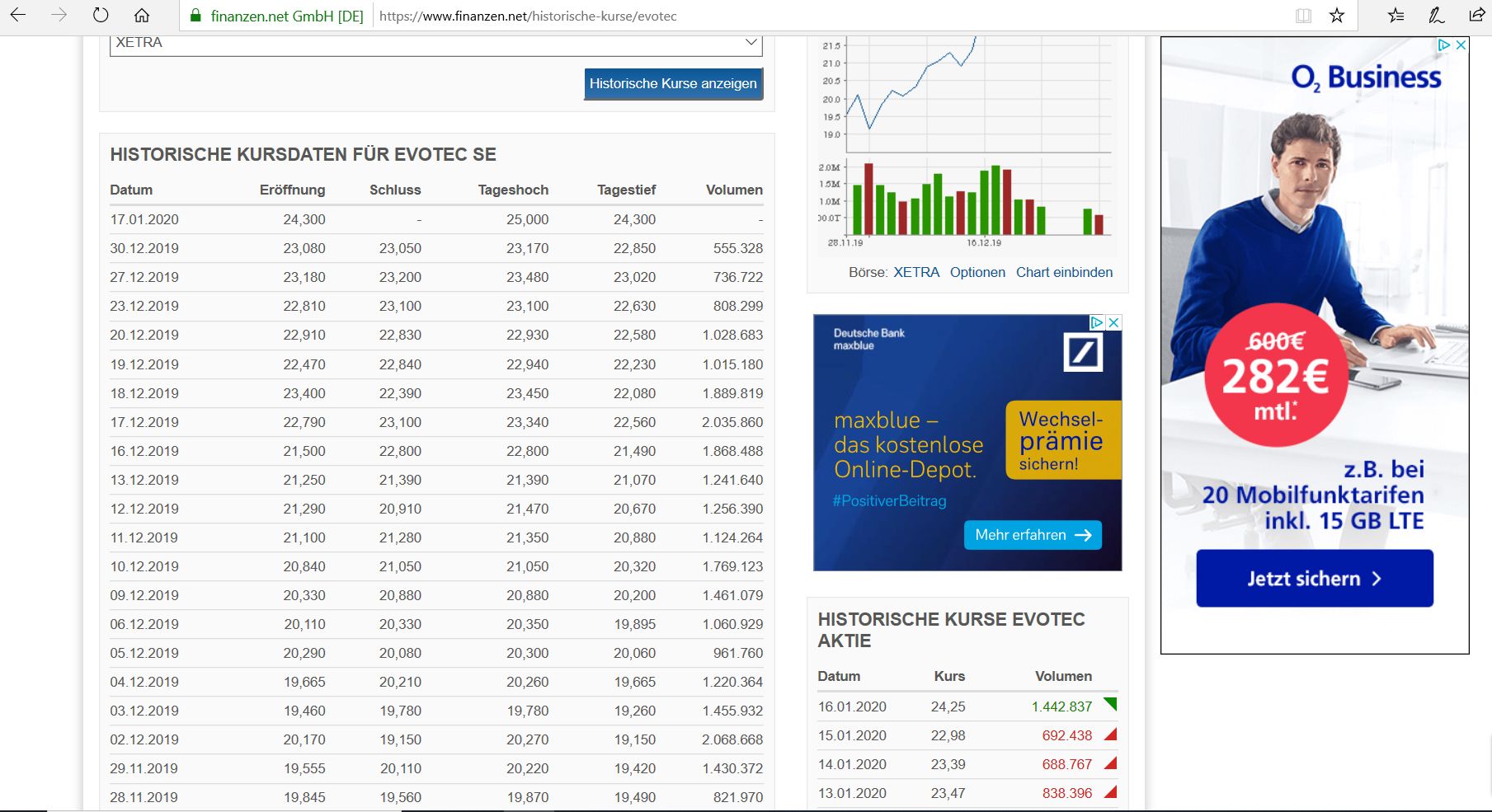Add this page to favorites with star
Viewport: 1492px width, 812px height.
pos(1337,16)
